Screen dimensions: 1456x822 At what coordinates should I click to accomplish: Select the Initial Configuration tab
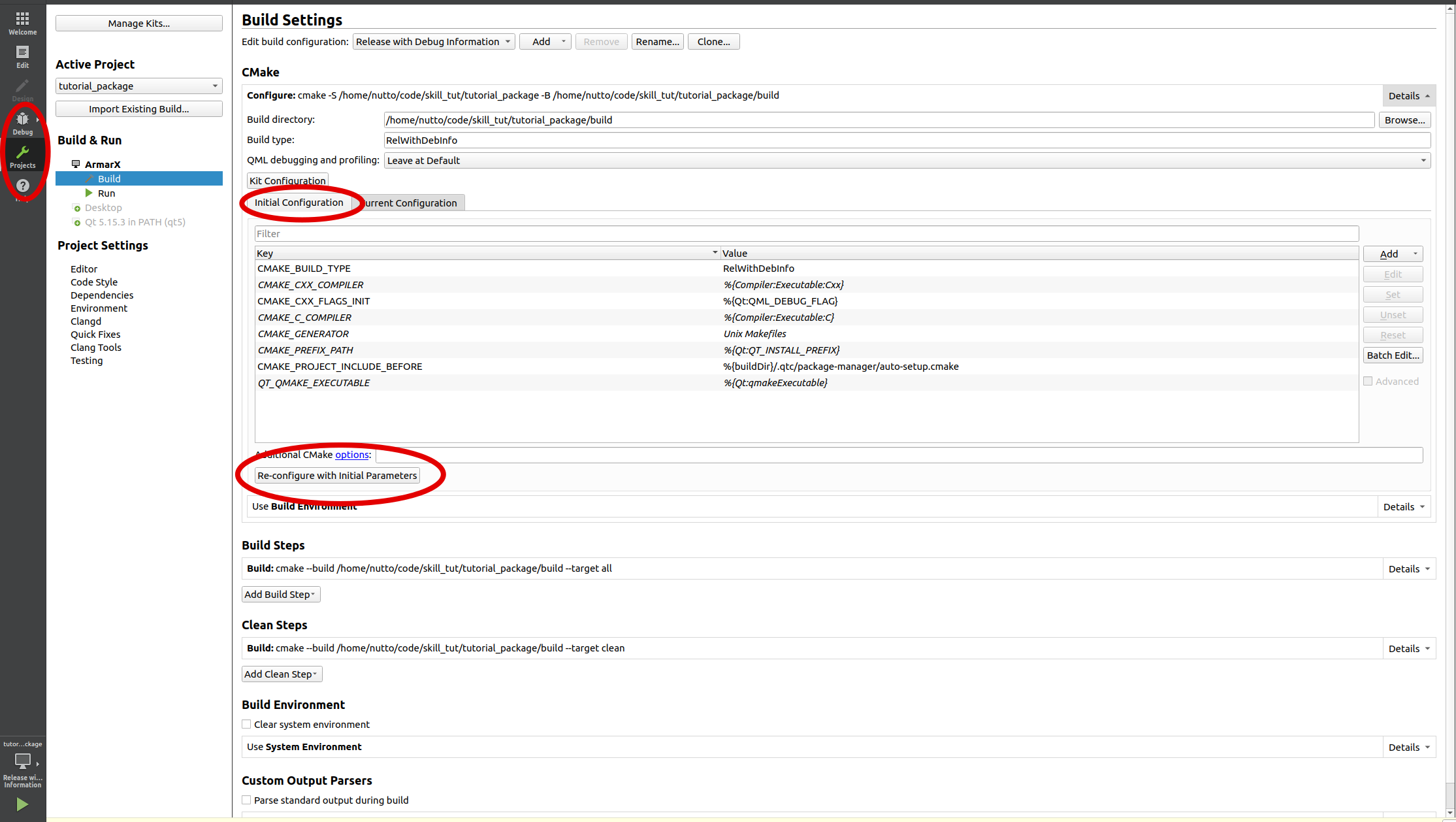(299, 202)
